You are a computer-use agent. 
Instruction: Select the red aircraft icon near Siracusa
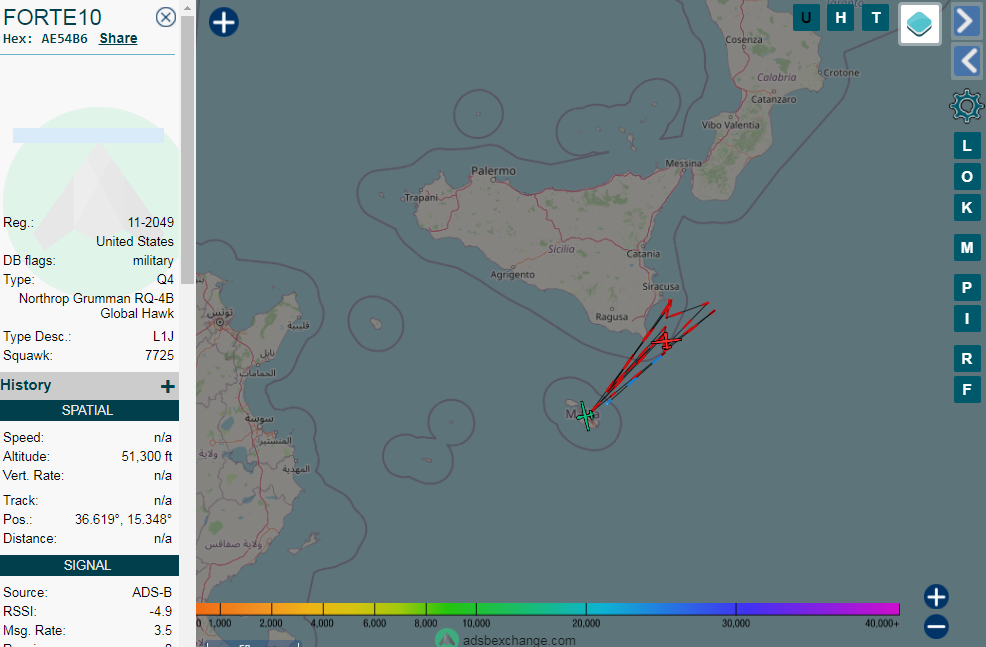point(666,341)
